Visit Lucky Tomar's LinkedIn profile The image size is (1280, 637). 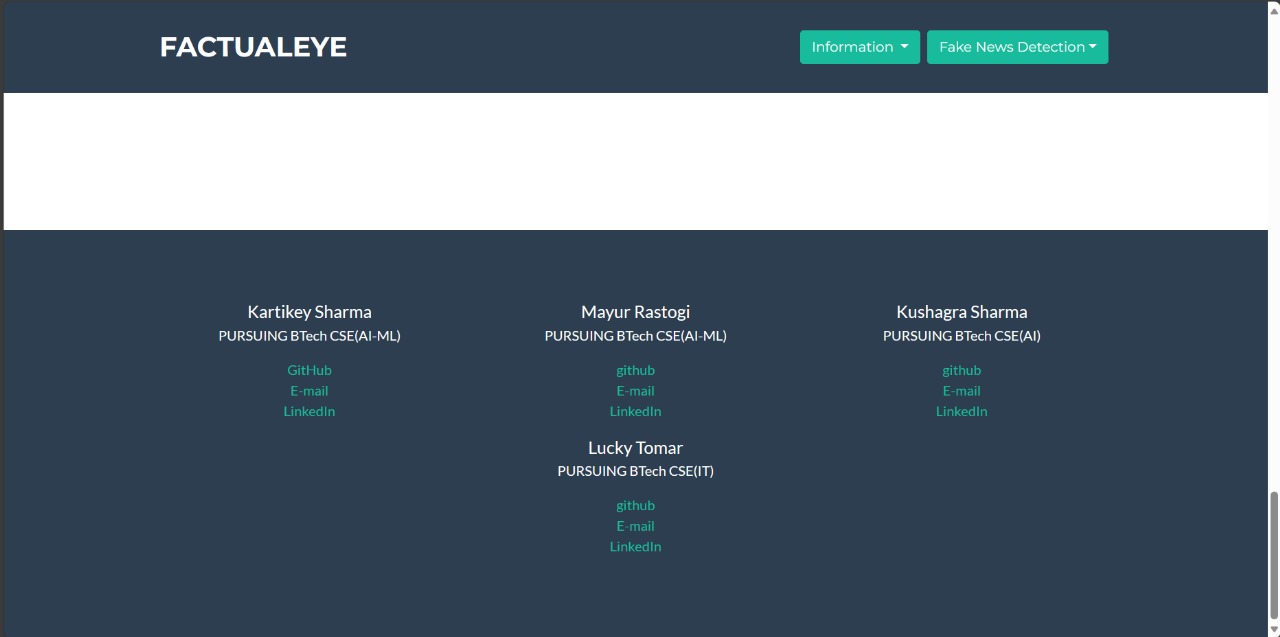coord(635,546)
